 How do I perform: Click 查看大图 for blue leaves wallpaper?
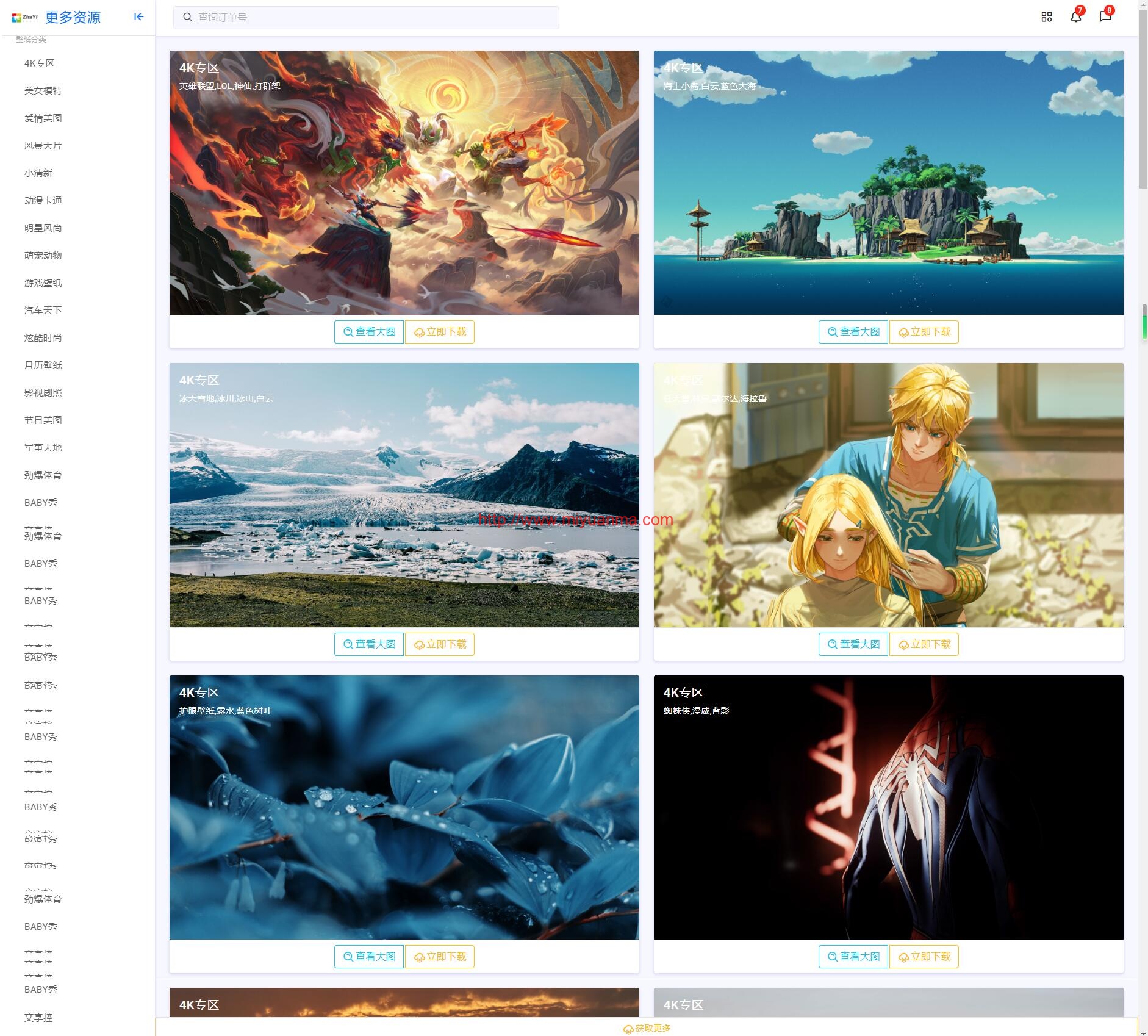click(x=369, y=957)
